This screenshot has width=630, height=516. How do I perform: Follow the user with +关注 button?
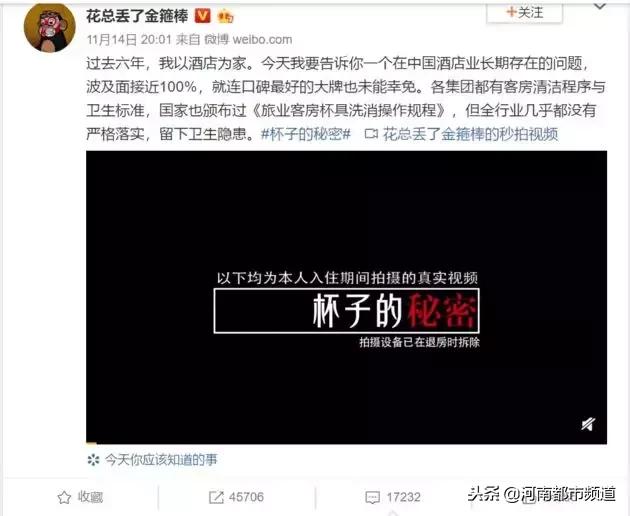pos(525,12)
